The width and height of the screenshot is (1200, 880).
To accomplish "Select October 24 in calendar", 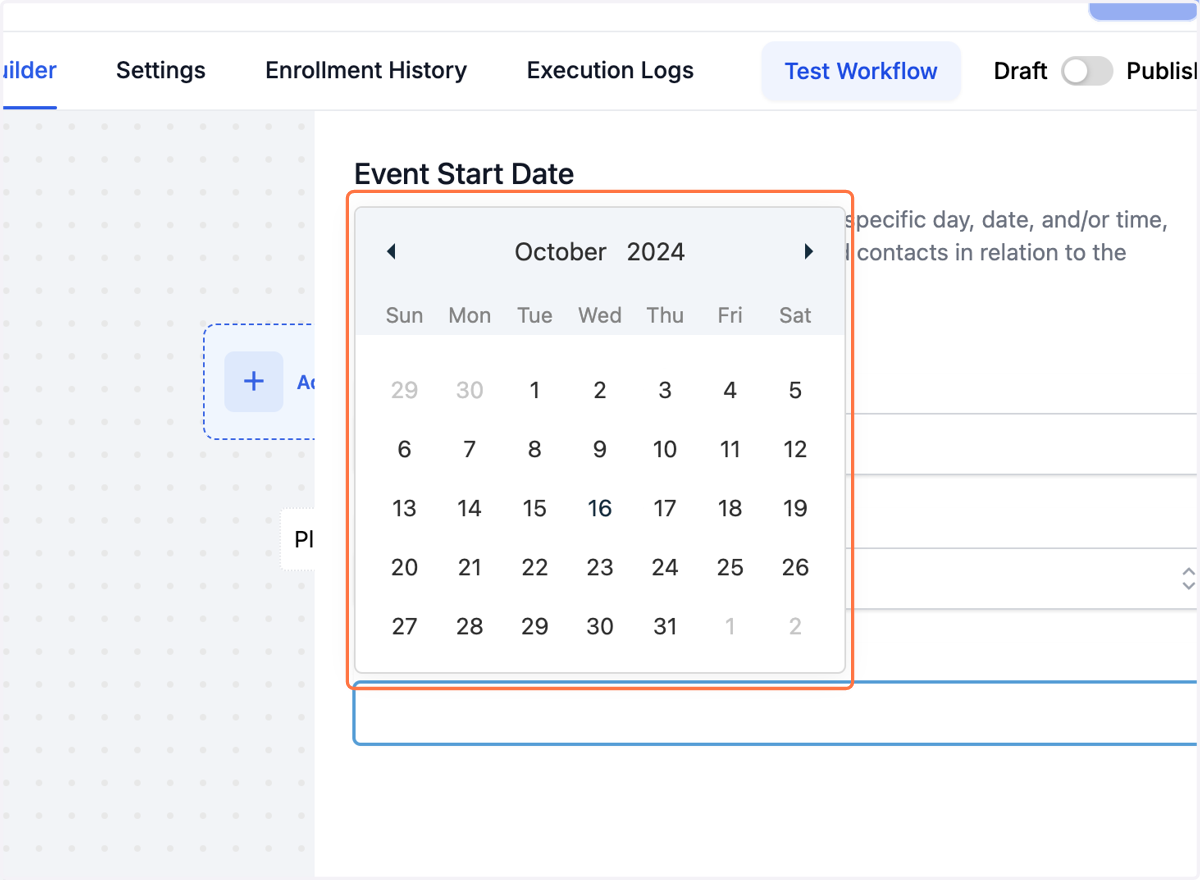I will [x=665, y=567].
